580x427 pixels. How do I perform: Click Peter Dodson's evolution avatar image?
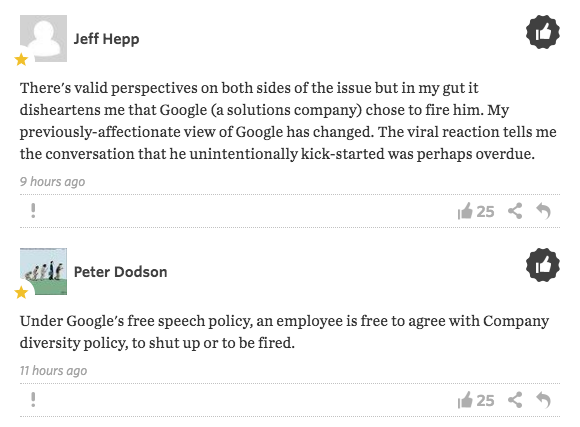[43, 271]
